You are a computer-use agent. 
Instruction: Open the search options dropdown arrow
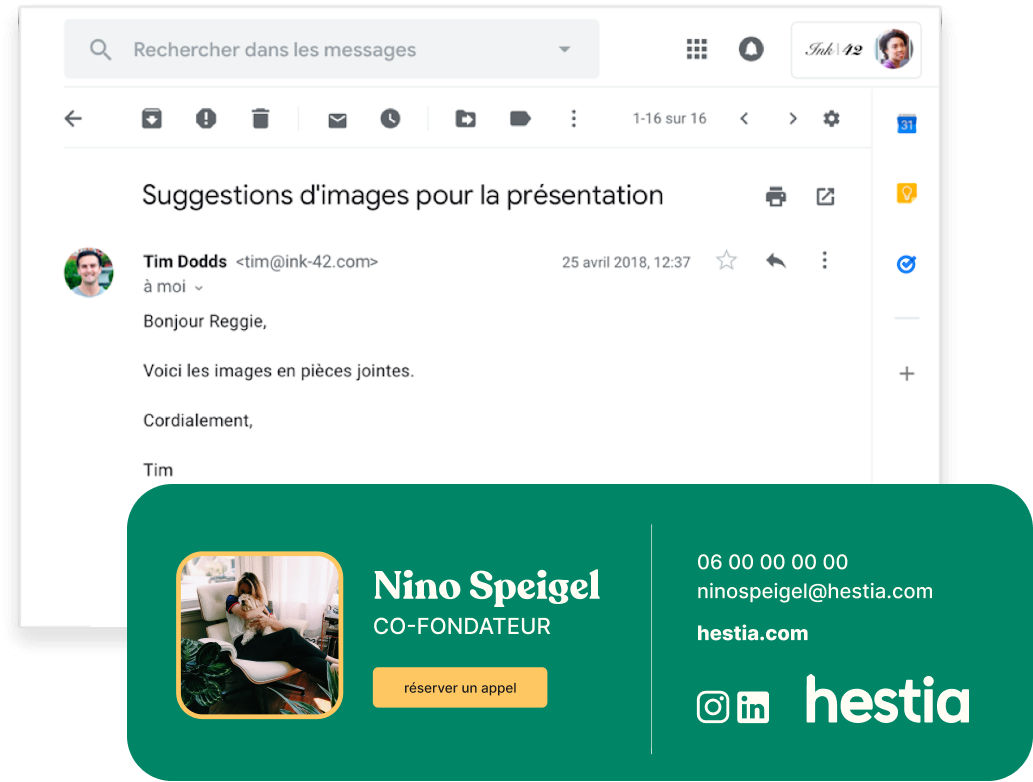point(565,49)
